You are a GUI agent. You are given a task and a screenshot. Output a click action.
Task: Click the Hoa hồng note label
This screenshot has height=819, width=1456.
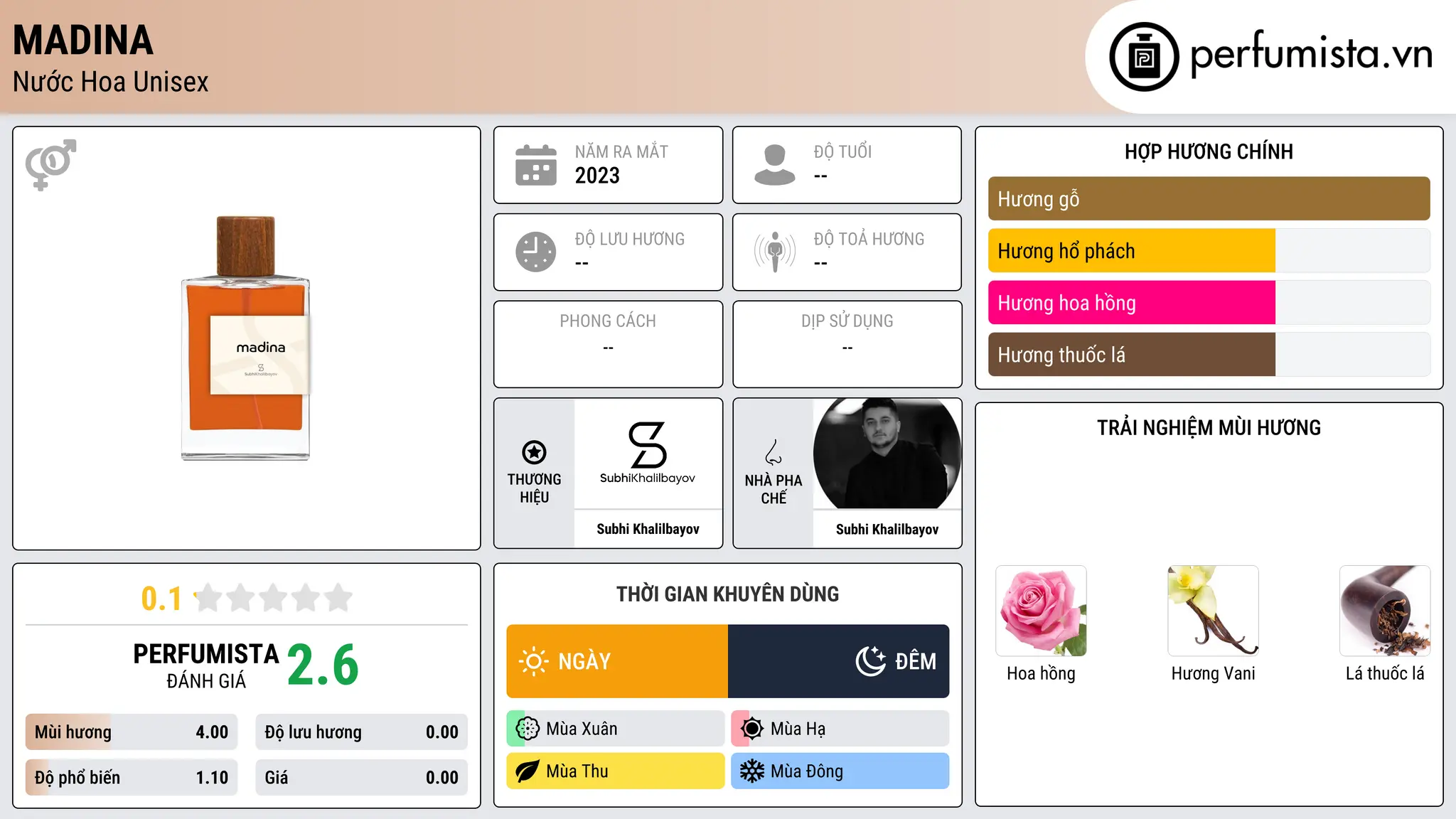click(x=1041, y=674)
